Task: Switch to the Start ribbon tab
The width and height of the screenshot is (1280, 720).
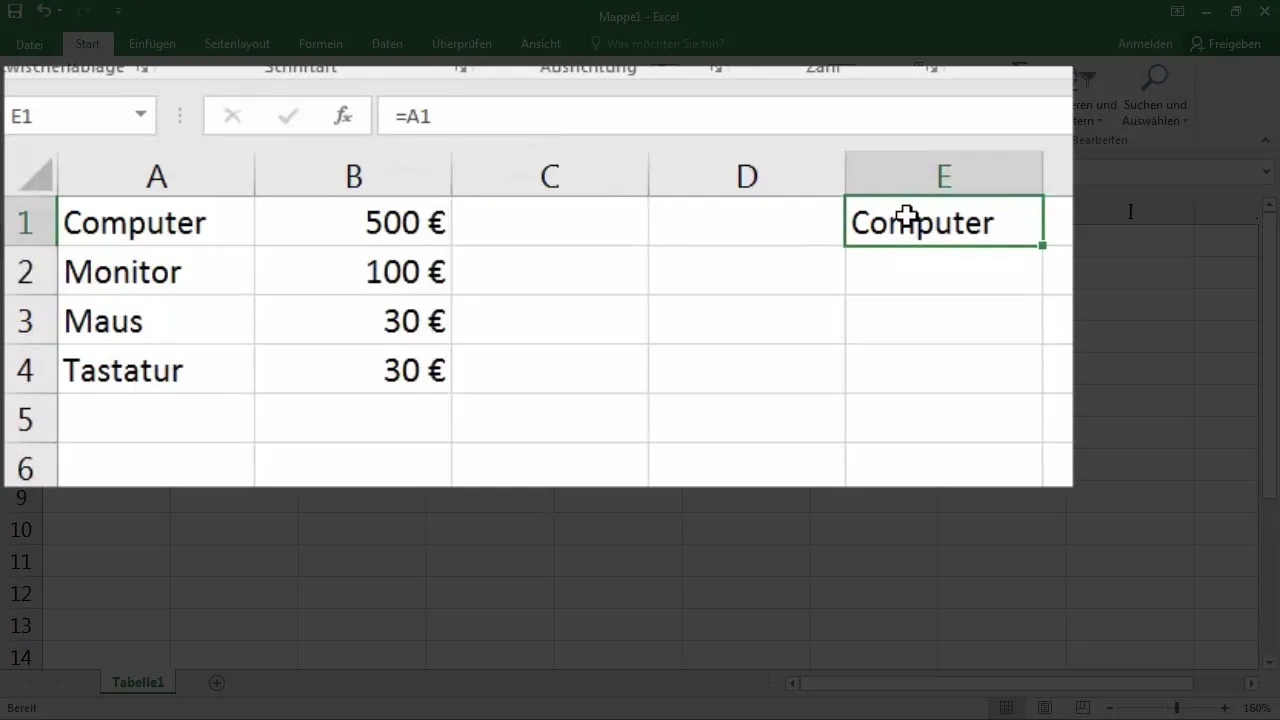Action: coord(88,44)
